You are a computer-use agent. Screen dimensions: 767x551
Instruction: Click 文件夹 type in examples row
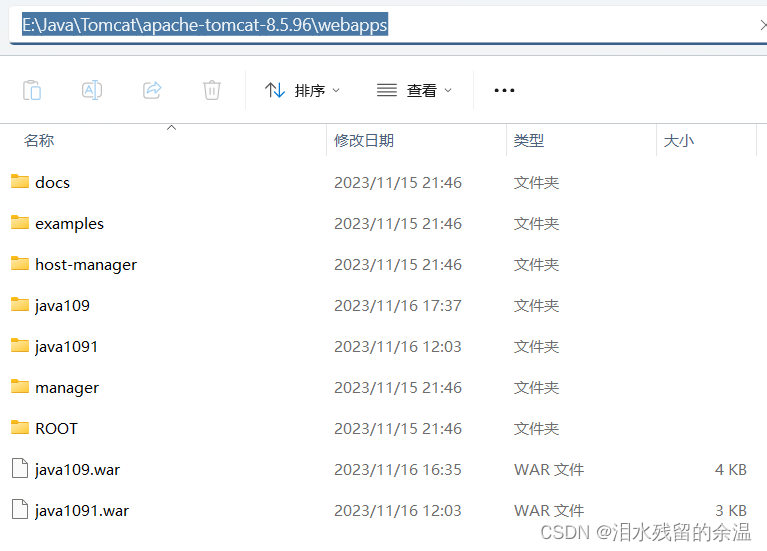(536, 224)
